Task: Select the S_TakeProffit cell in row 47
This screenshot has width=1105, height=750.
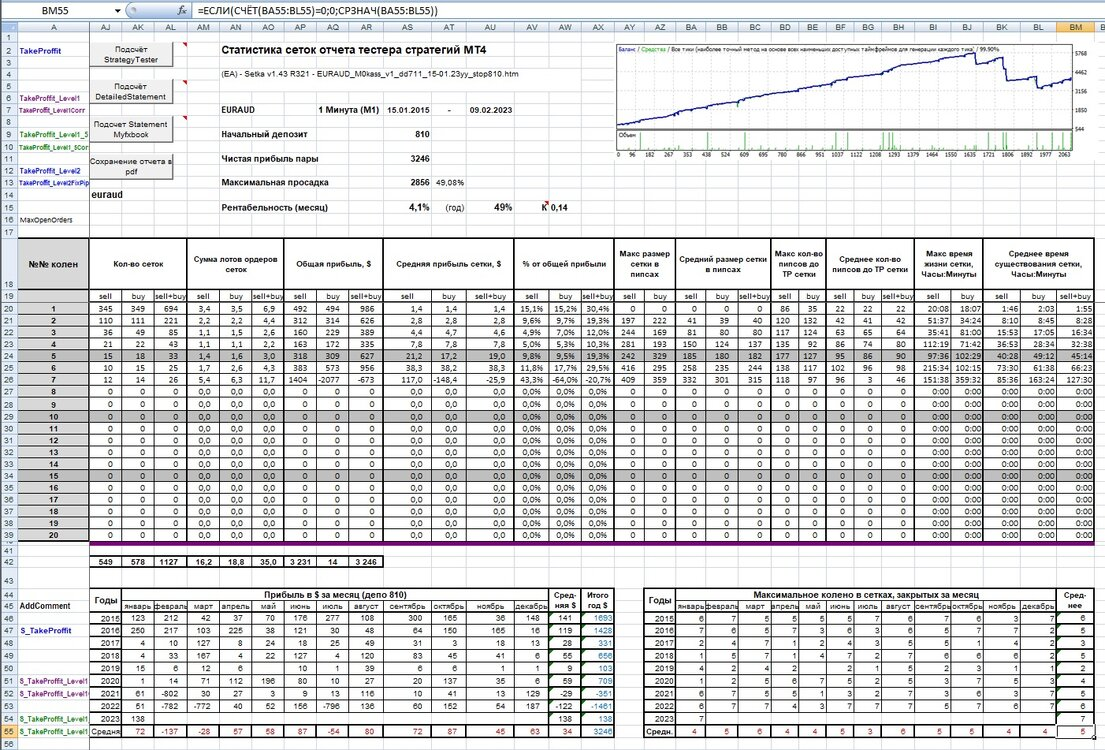Action: (54, 630)
